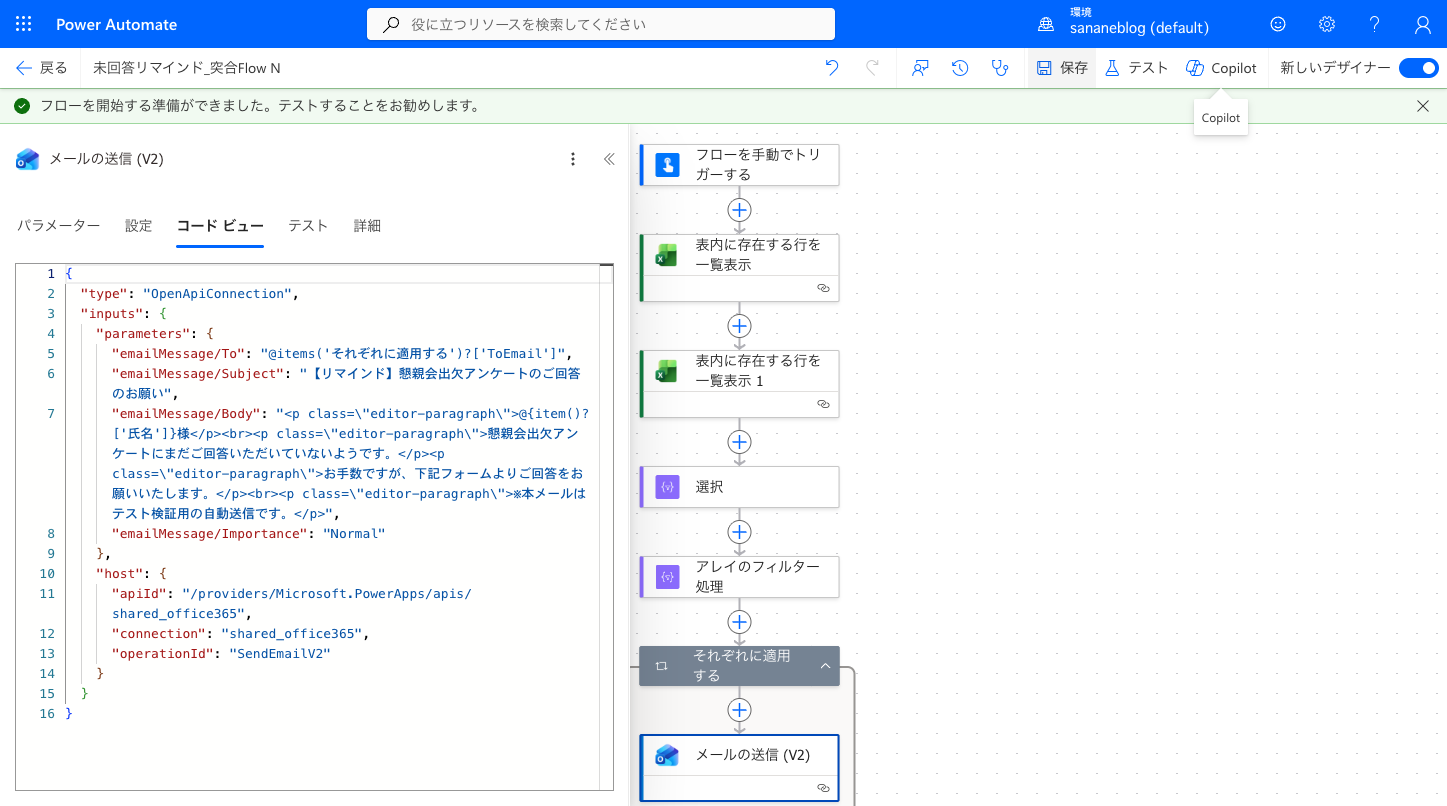Screen dimensions: 1447x806
Task: Click the connection link icon on 表内に存在する行を一覧表示
Action: point(823,288)
